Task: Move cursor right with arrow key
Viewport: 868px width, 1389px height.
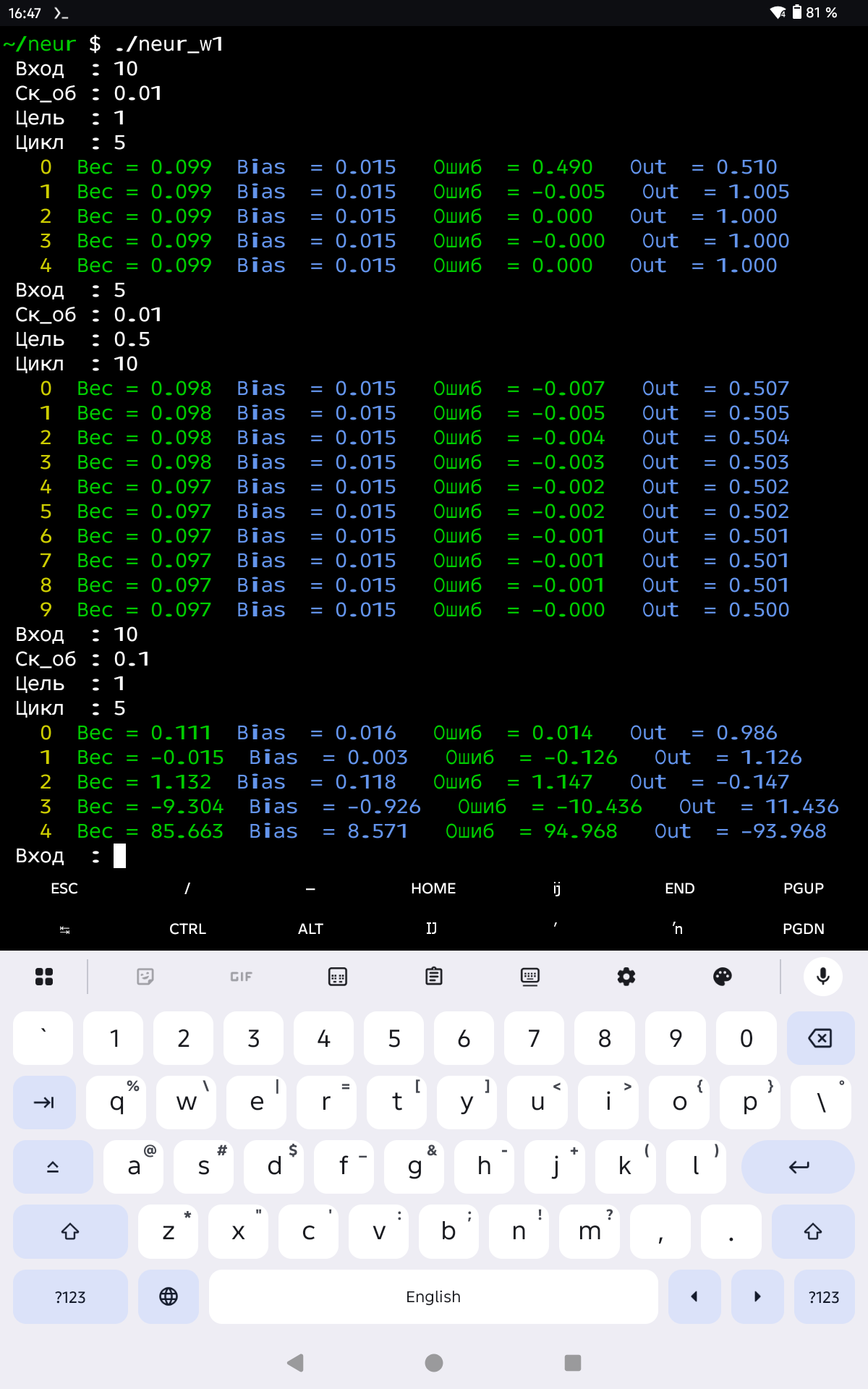Action: point(757,1296)
